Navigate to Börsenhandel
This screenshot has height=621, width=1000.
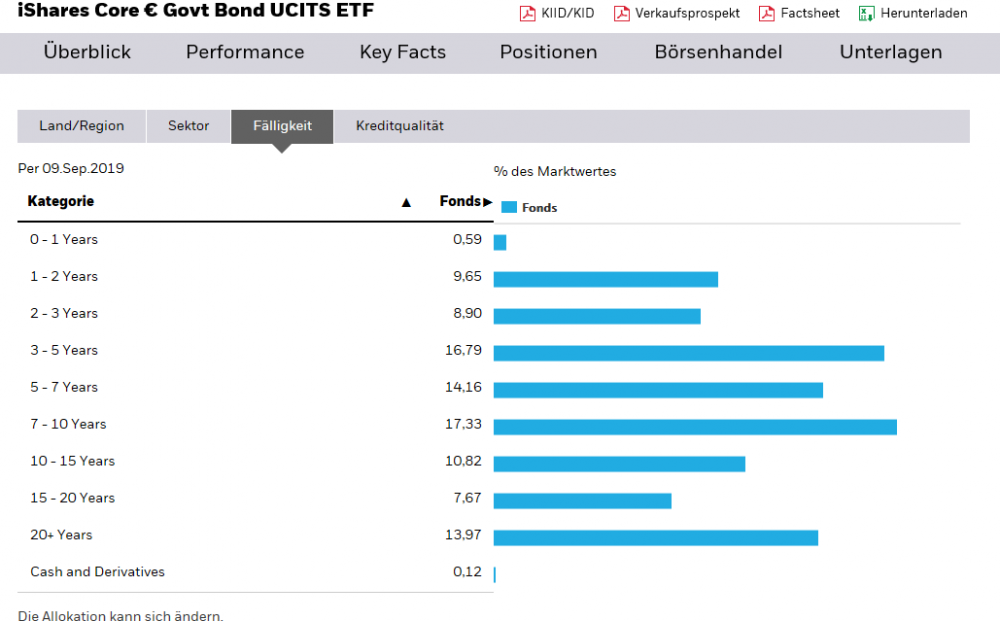tap(718, 52)
